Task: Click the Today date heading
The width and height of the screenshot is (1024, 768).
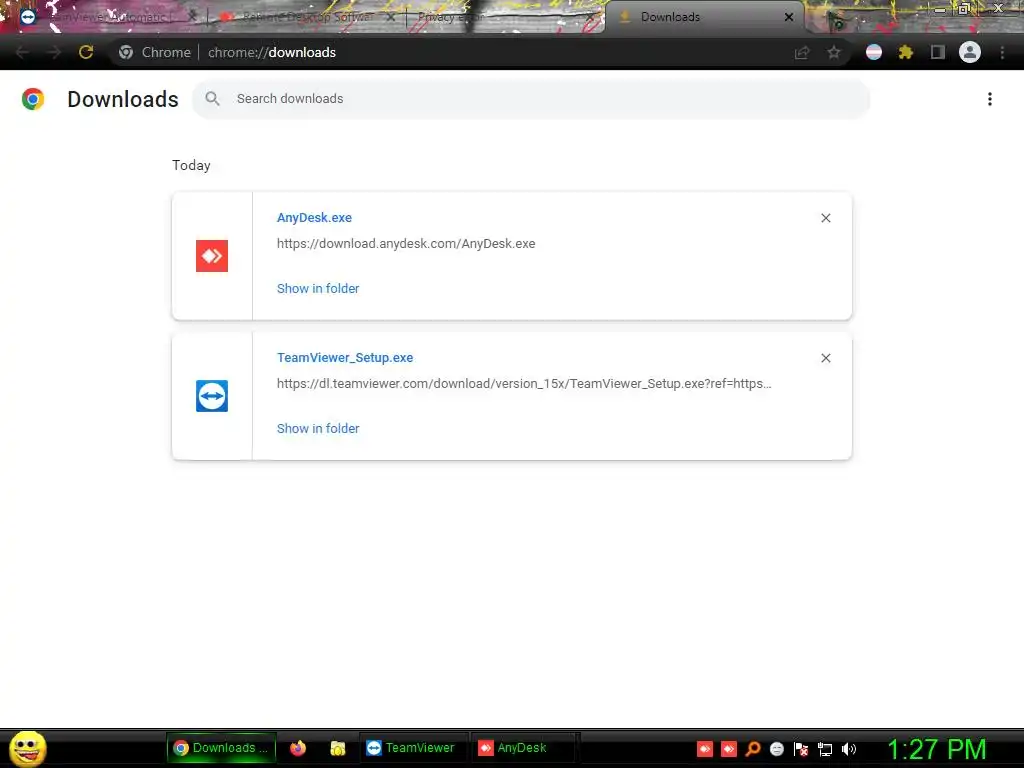Action: pos(191,165)
